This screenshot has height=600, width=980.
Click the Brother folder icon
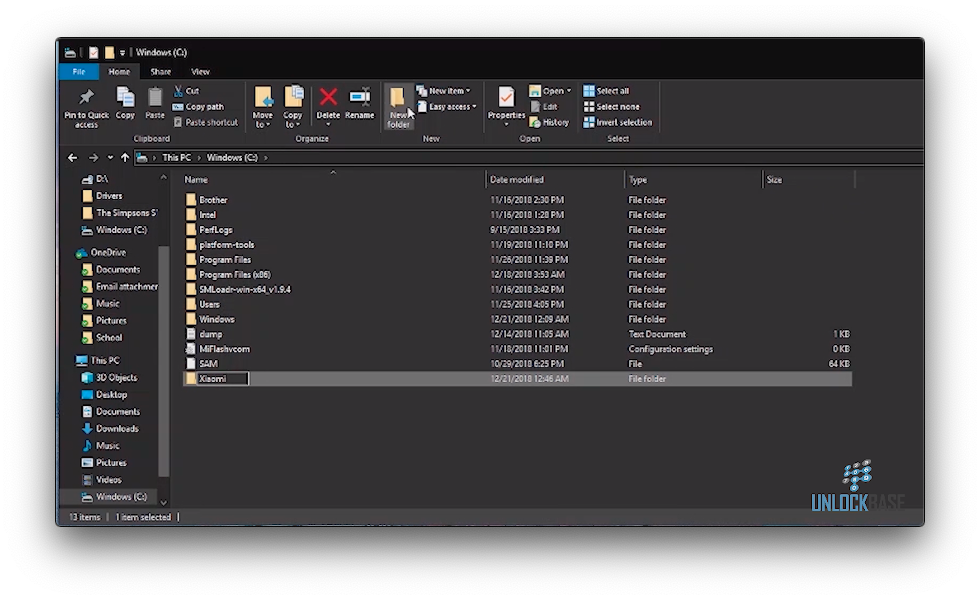(x=191, y=200)
